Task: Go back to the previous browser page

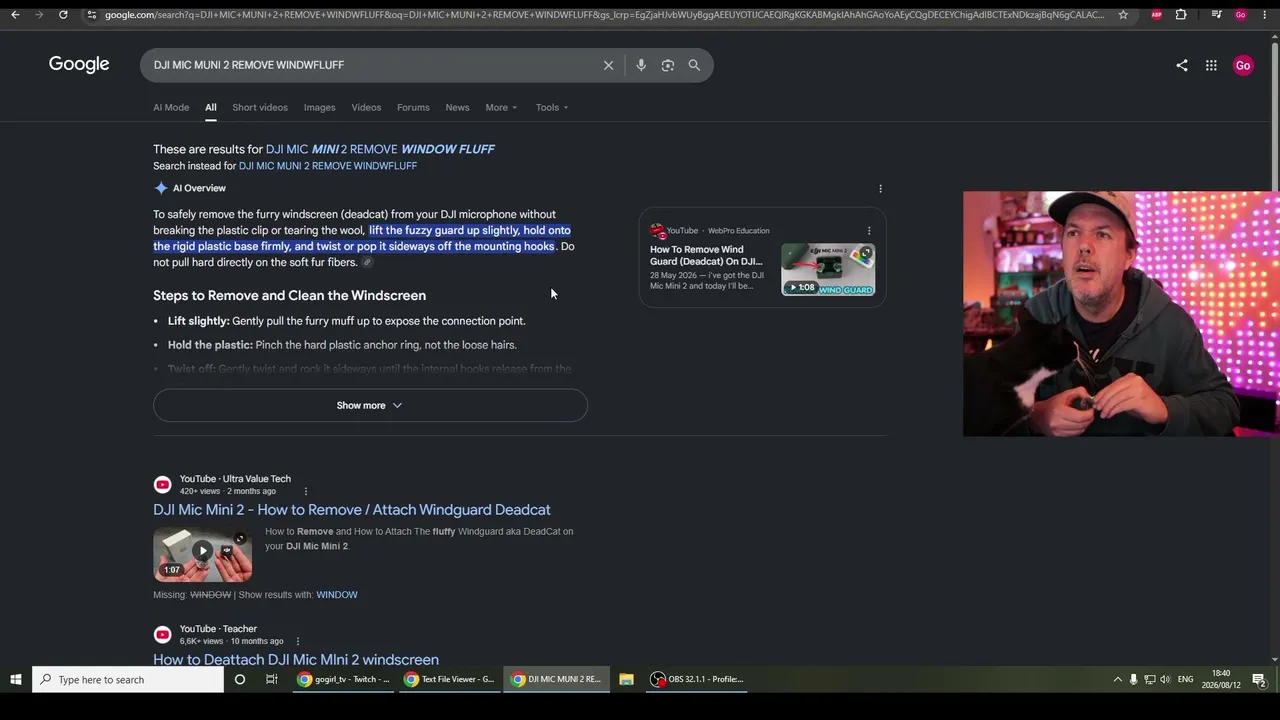Action: pyautogui.click(x=15, y=15)
